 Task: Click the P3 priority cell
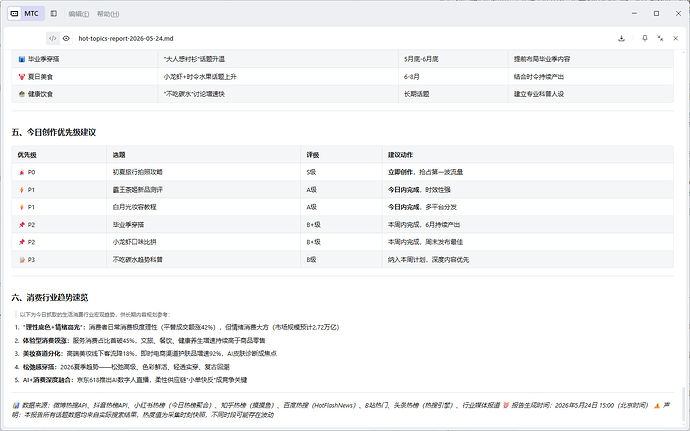coord(59,260)
